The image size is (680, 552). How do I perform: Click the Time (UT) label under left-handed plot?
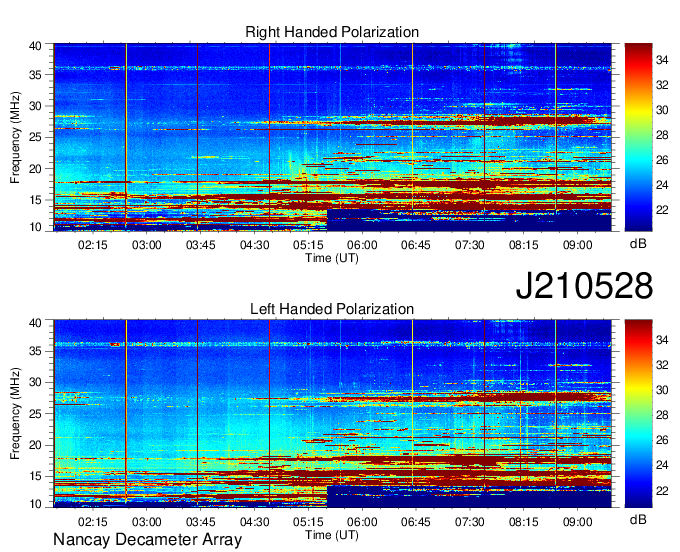[332, 535]
